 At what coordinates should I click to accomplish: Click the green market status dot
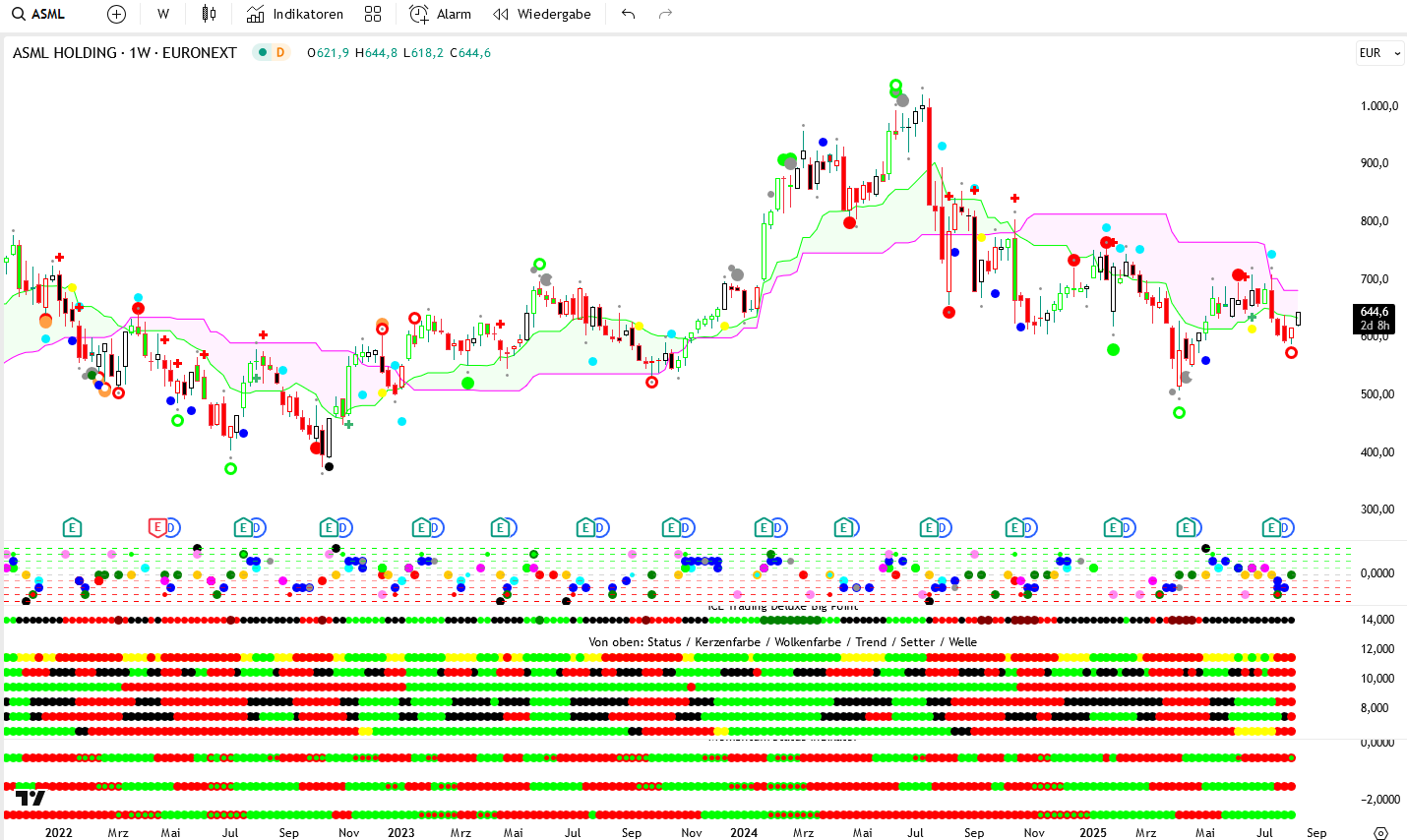point(263,53)
